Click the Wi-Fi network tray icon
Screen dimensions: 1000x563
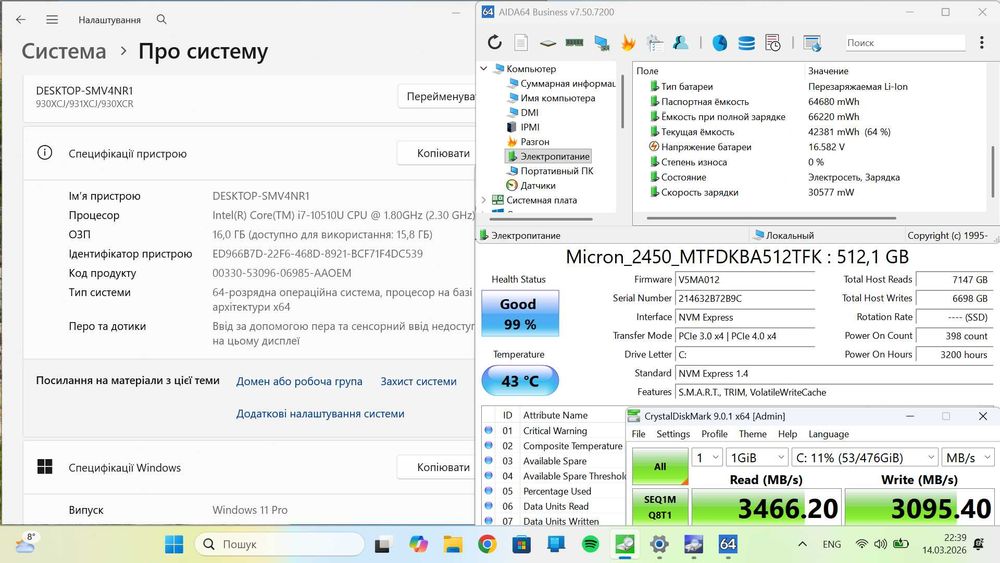[862, 544]
